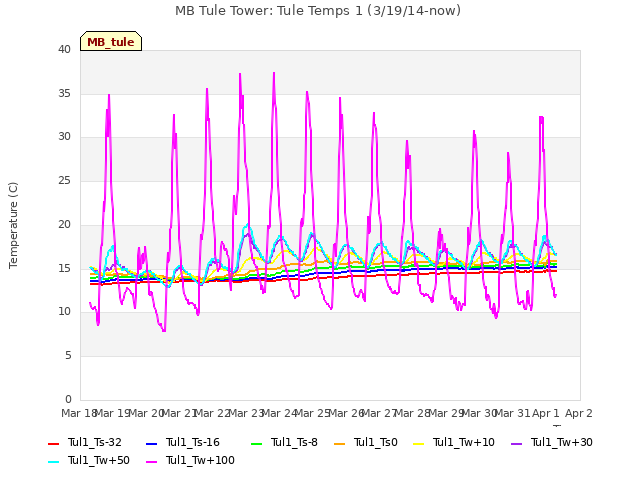Toggle the Tul1_Ts-8 legend label

[294, 442]
